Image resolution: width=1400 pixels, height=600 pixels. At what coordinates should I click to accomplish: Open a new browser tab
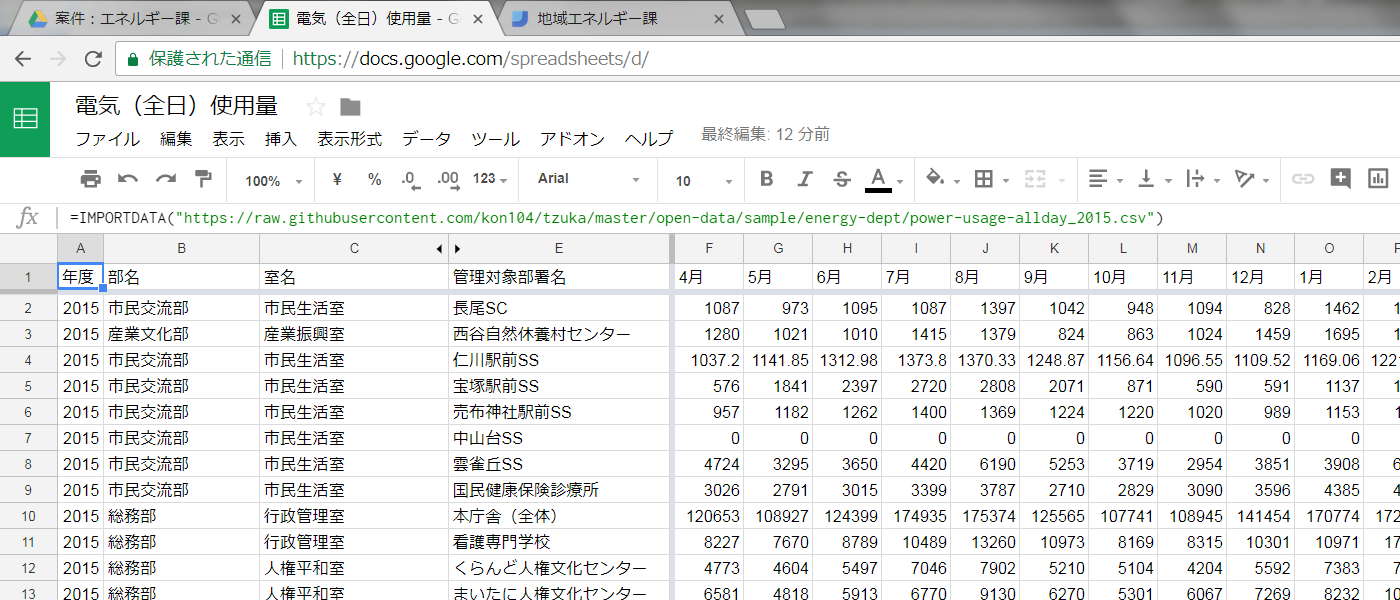(x=765, y=19)
